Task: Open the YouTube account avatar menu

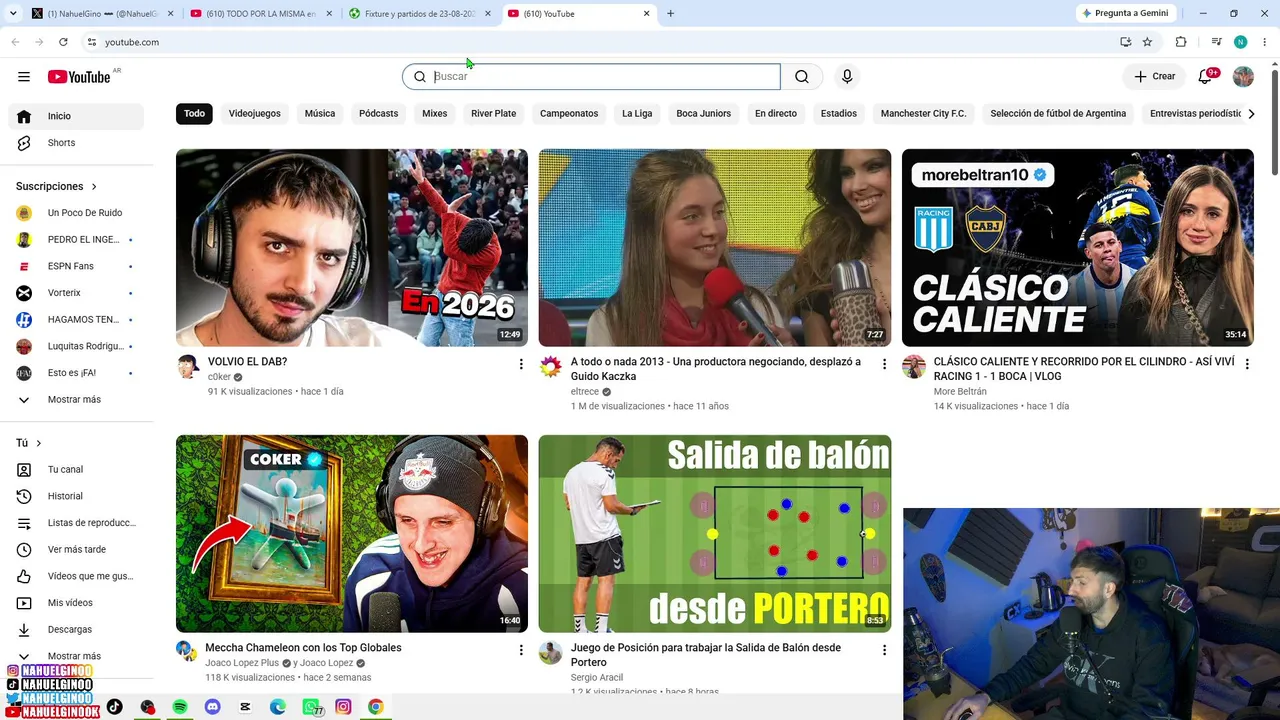Action: [x=1243, y=77]
